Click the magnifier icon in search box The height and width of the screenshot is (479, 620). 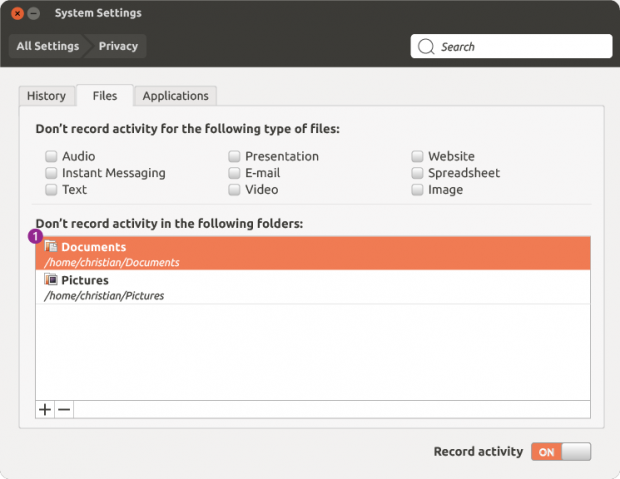426,46
